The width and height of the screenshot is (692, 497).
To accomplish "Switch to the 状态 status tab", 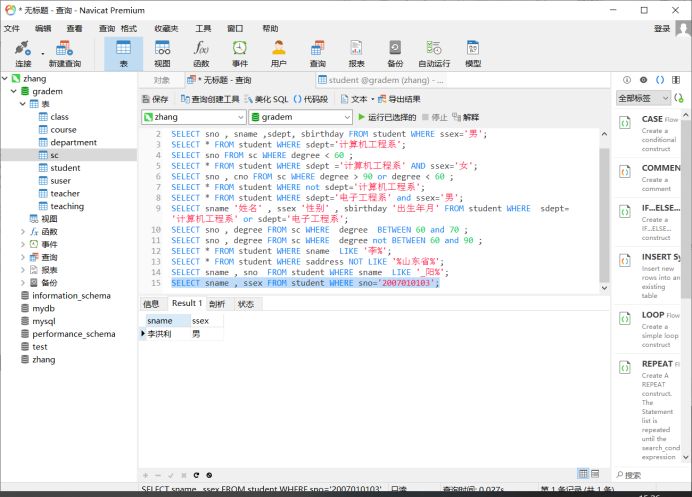I will 245,304.
